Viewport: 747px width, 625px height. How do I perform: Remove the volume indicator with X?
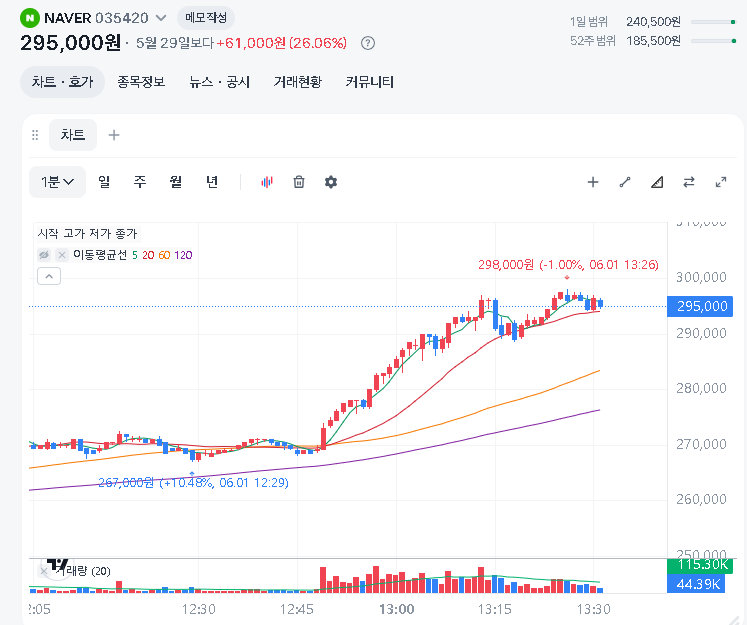tap(43, 571)
